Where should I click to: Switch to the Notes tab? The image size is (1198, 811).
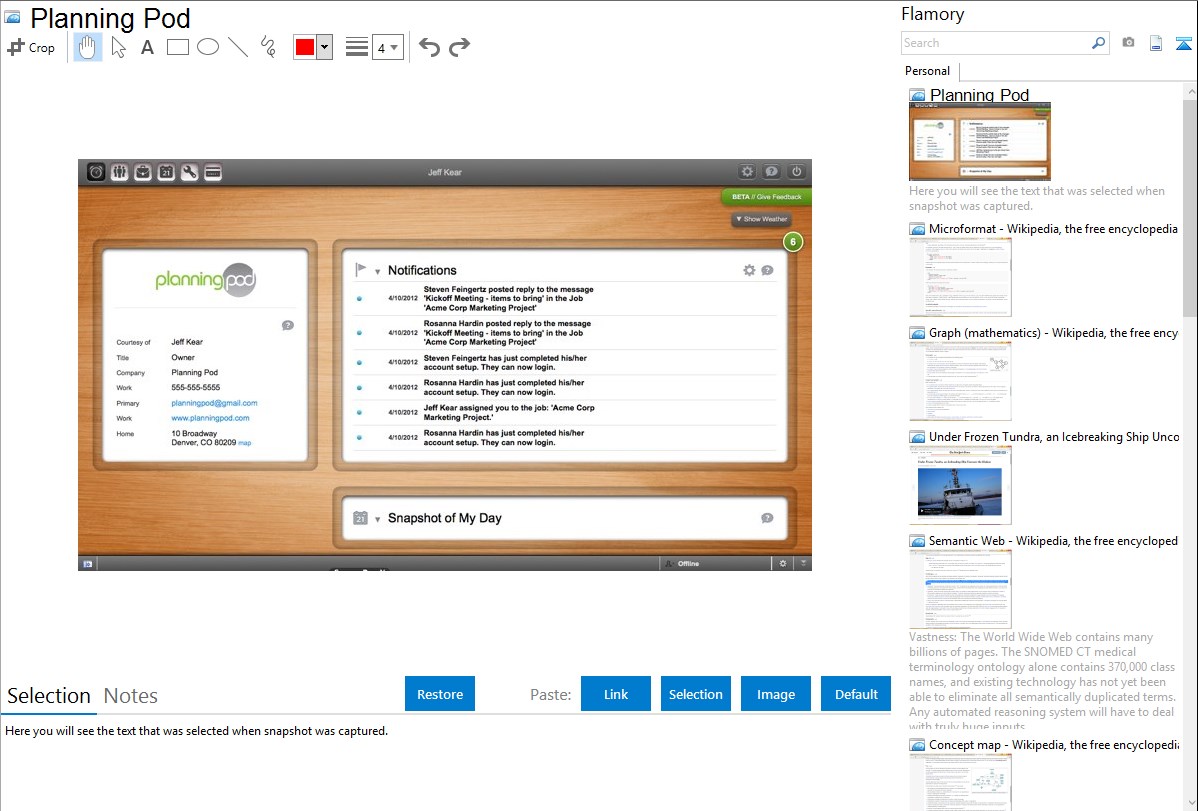131,696
